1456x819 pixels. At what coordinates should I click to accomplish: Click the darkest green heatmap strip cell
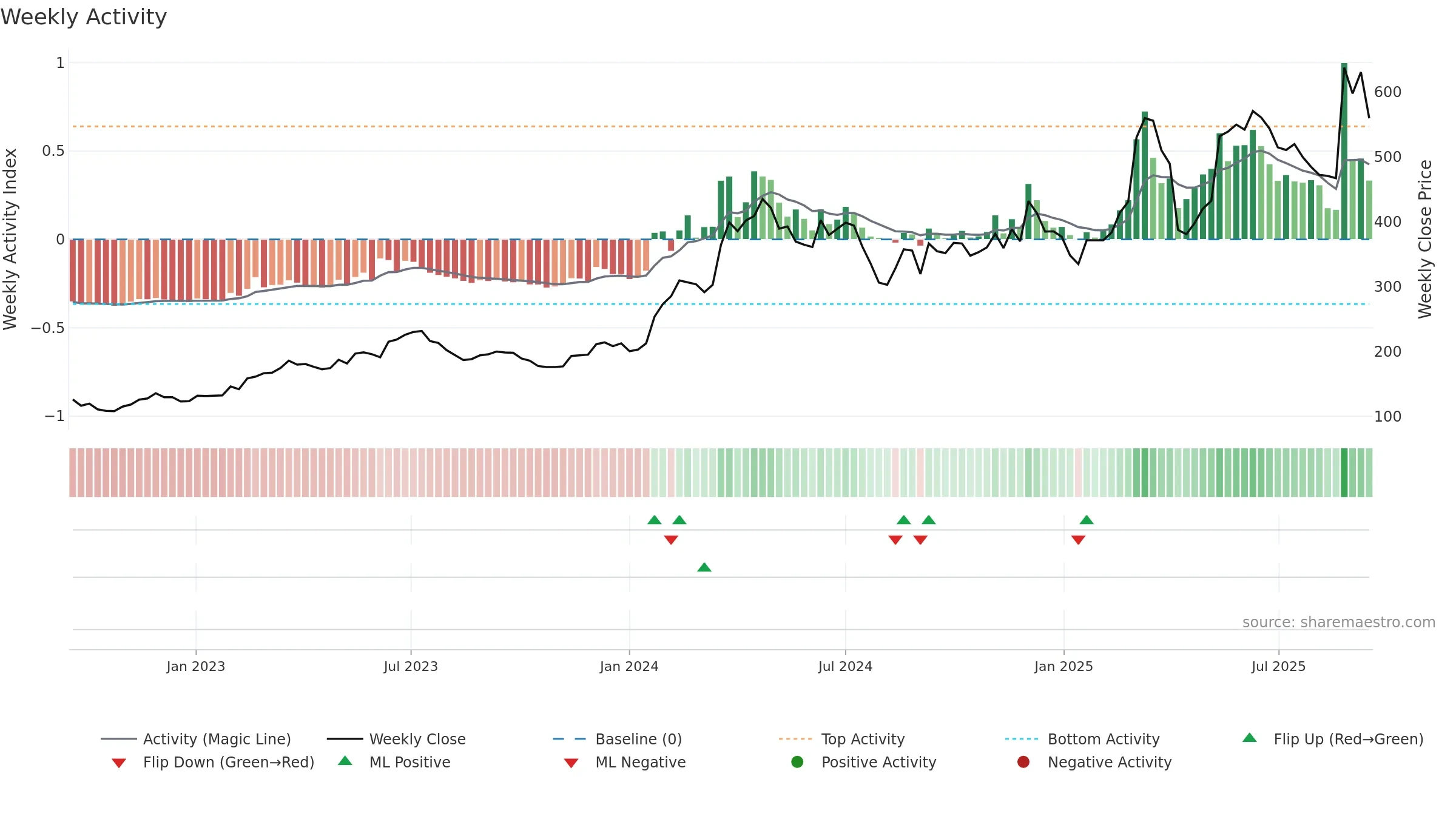[x=1344, y=473]
